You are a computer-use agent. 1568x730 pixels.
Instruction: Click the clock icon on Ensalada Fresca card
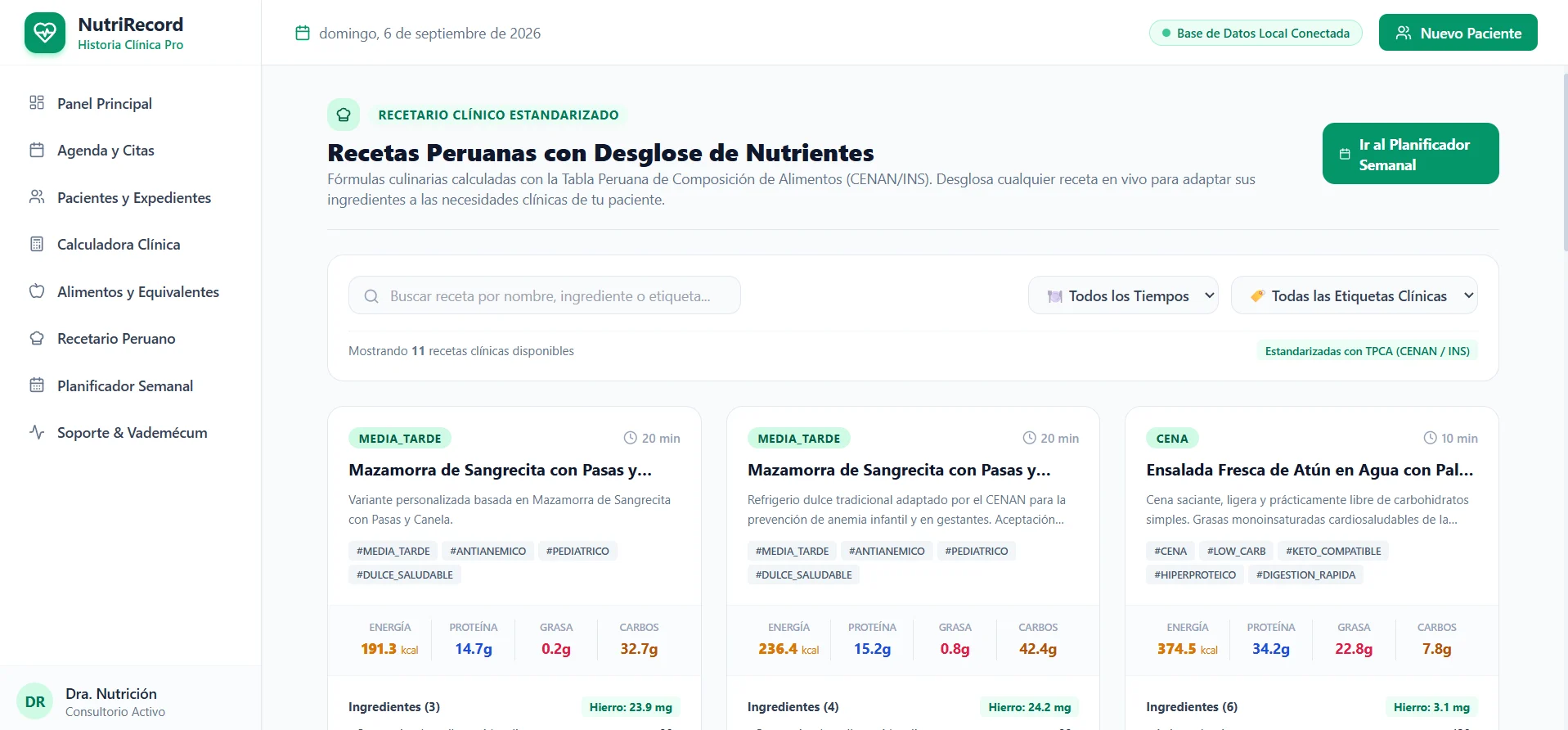tap(1430, 438)
